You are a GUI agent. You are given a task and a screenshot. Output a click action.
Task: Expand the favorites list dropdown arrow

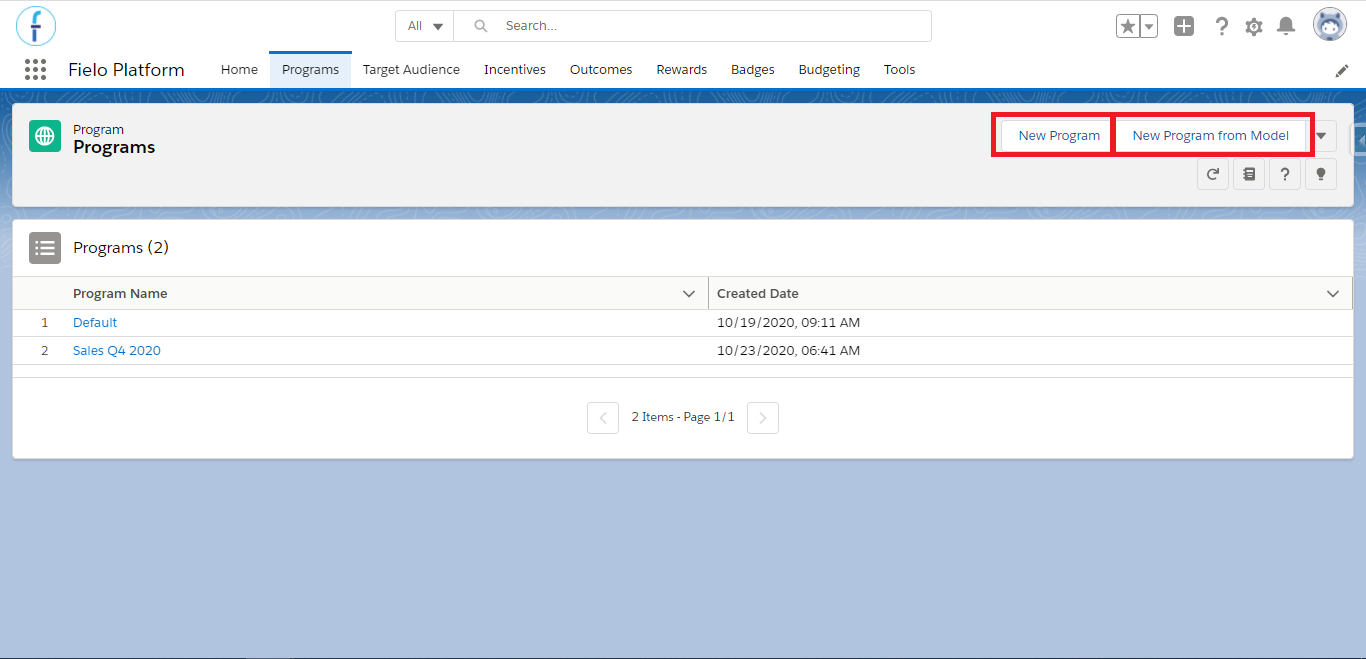1149,26
